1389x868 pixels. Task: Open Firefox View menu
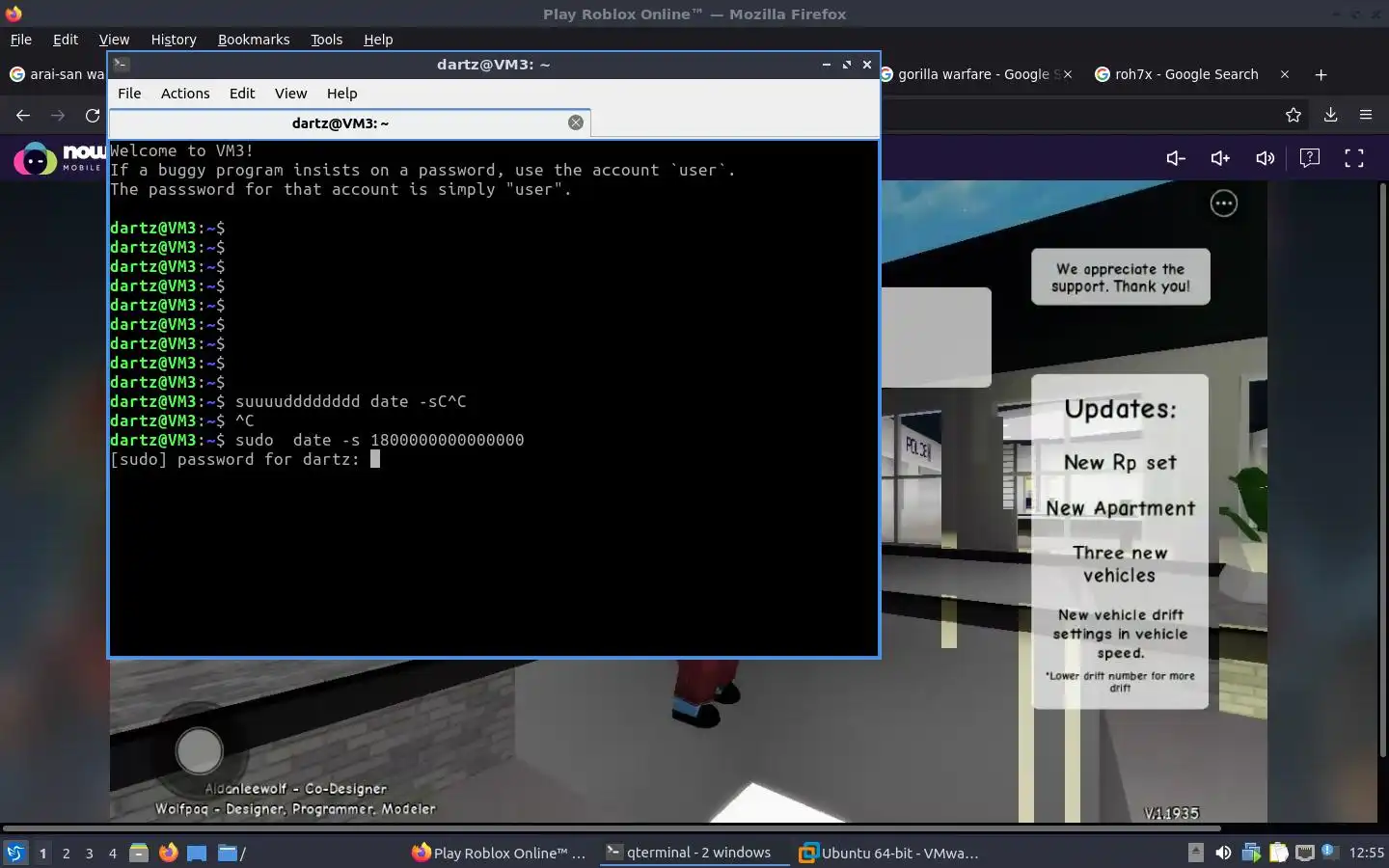(x=114, y=40)
